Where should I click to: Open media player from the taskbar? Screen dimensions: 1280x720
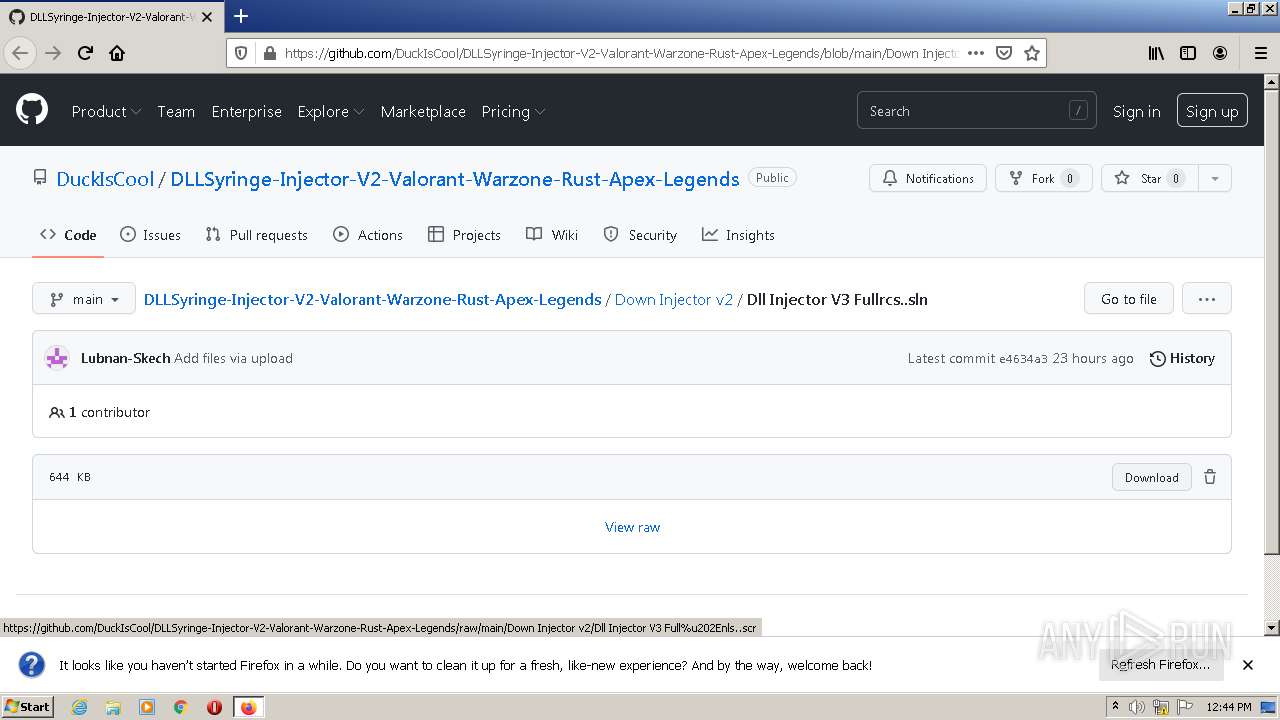coord(147,707)
